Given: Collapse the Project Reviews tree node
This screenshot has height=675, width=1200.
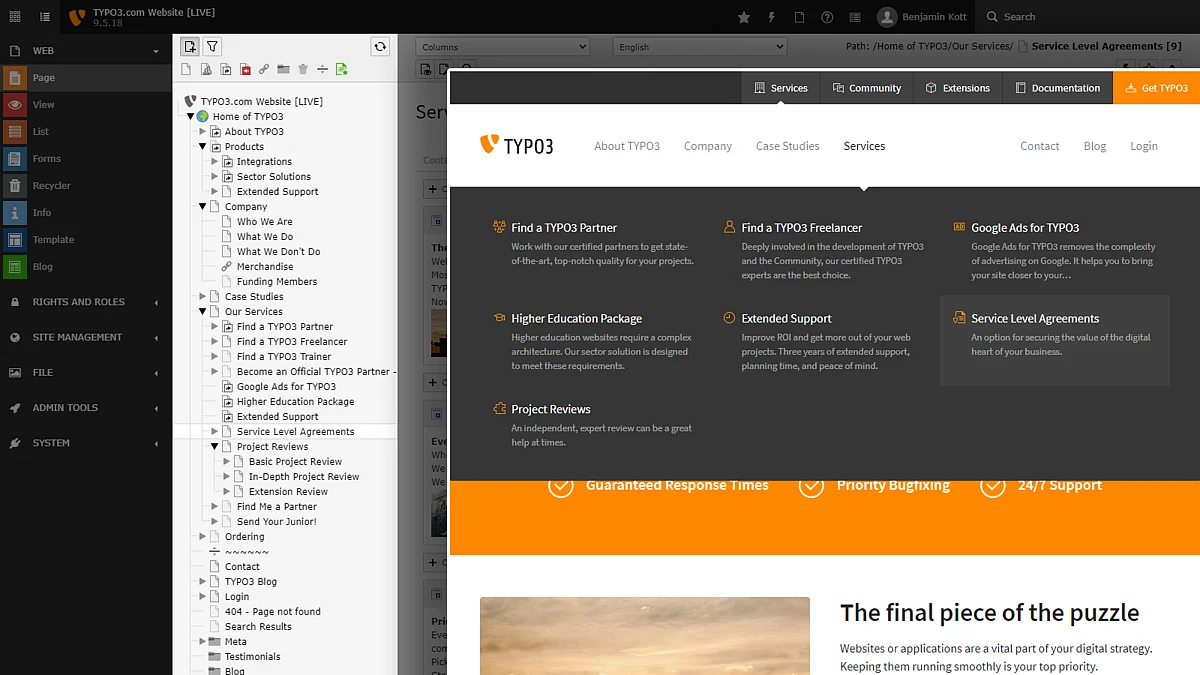Looking at the screenshot, I should [x=214, y=447].
